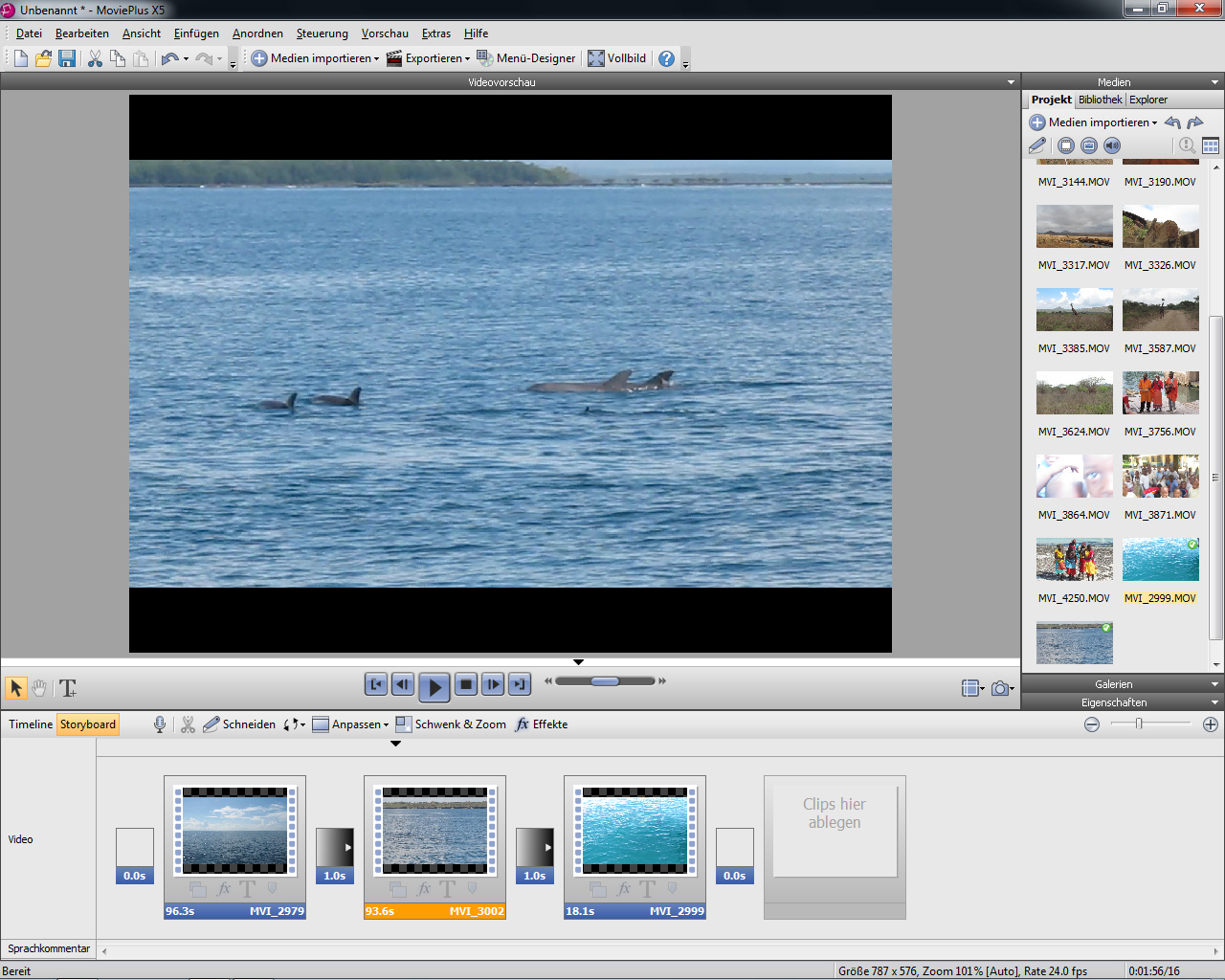Click the microphone voice-over icon

point(160,724)
